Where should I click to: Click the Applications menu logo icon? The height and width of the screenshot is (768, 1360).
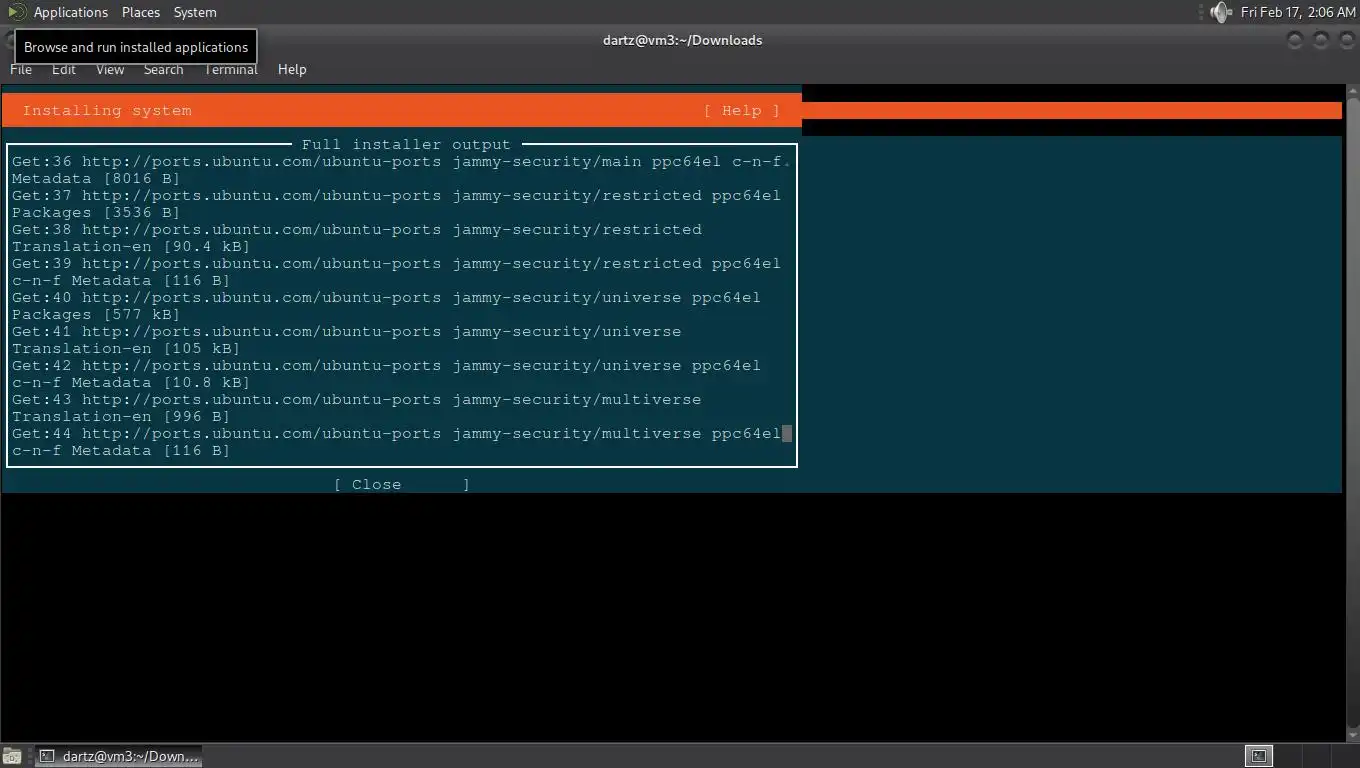click(16, 12)
